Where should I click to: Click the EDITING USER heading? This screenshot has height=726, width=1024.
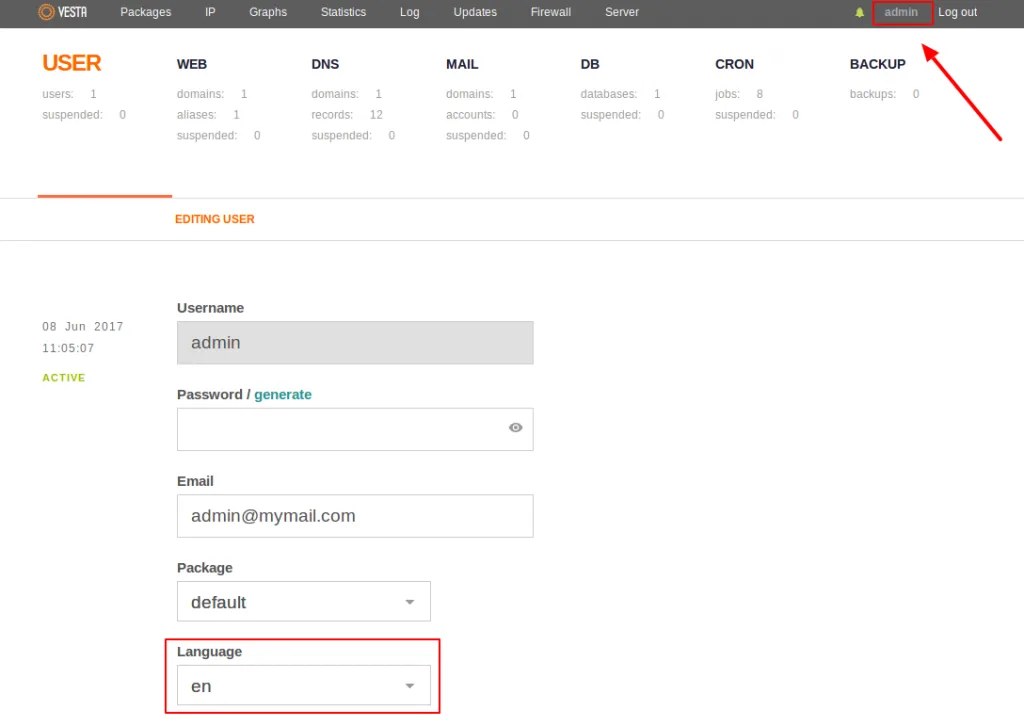215,219
